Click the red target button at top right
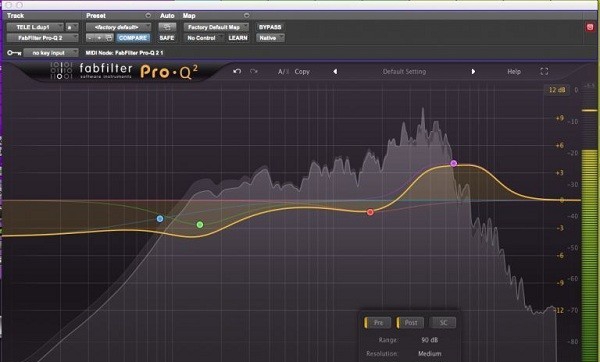Image resolution: width=600 pixels, height=362 pixels. pyautogui.click(x=590, y=27)
